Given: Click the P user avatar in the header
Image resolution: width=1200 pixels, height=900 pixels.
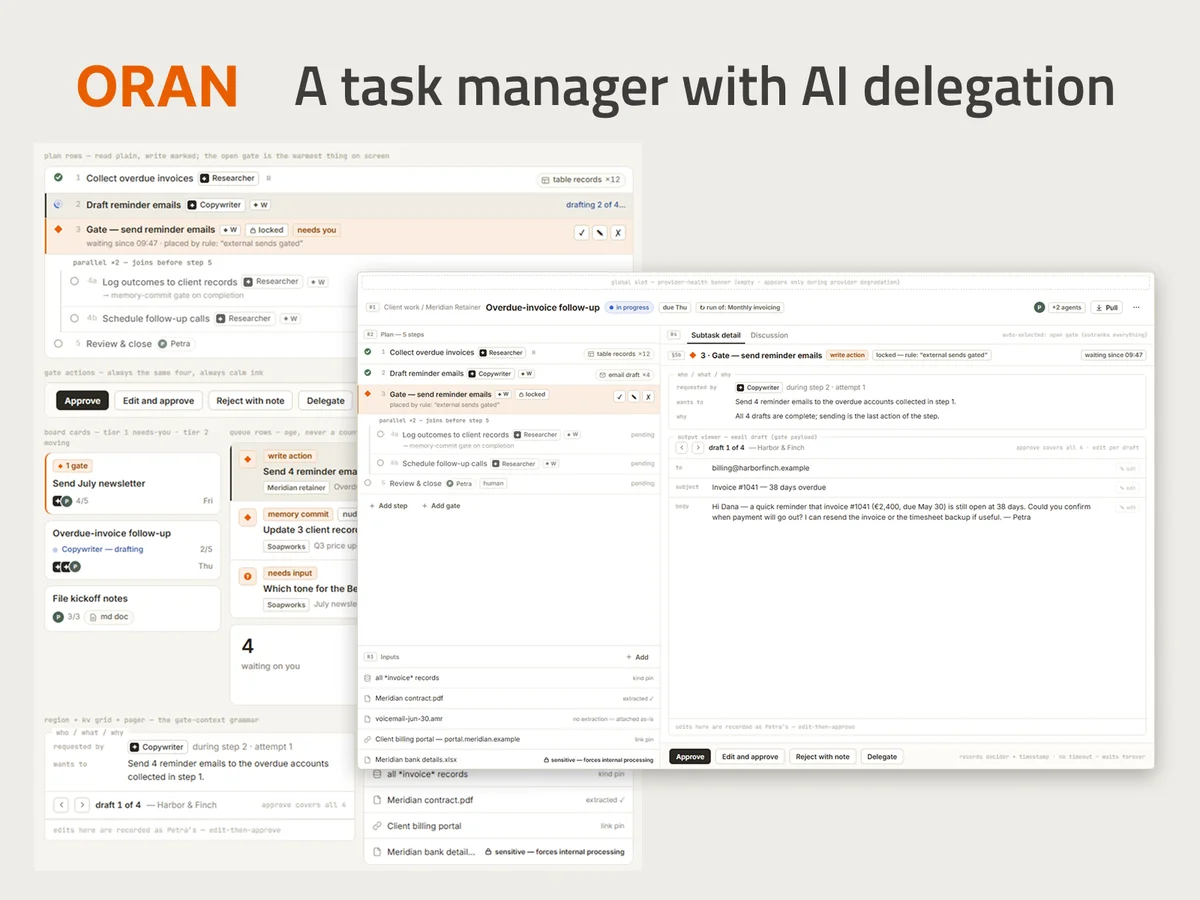Looking at the screenshot, I should pos(1039,307).
